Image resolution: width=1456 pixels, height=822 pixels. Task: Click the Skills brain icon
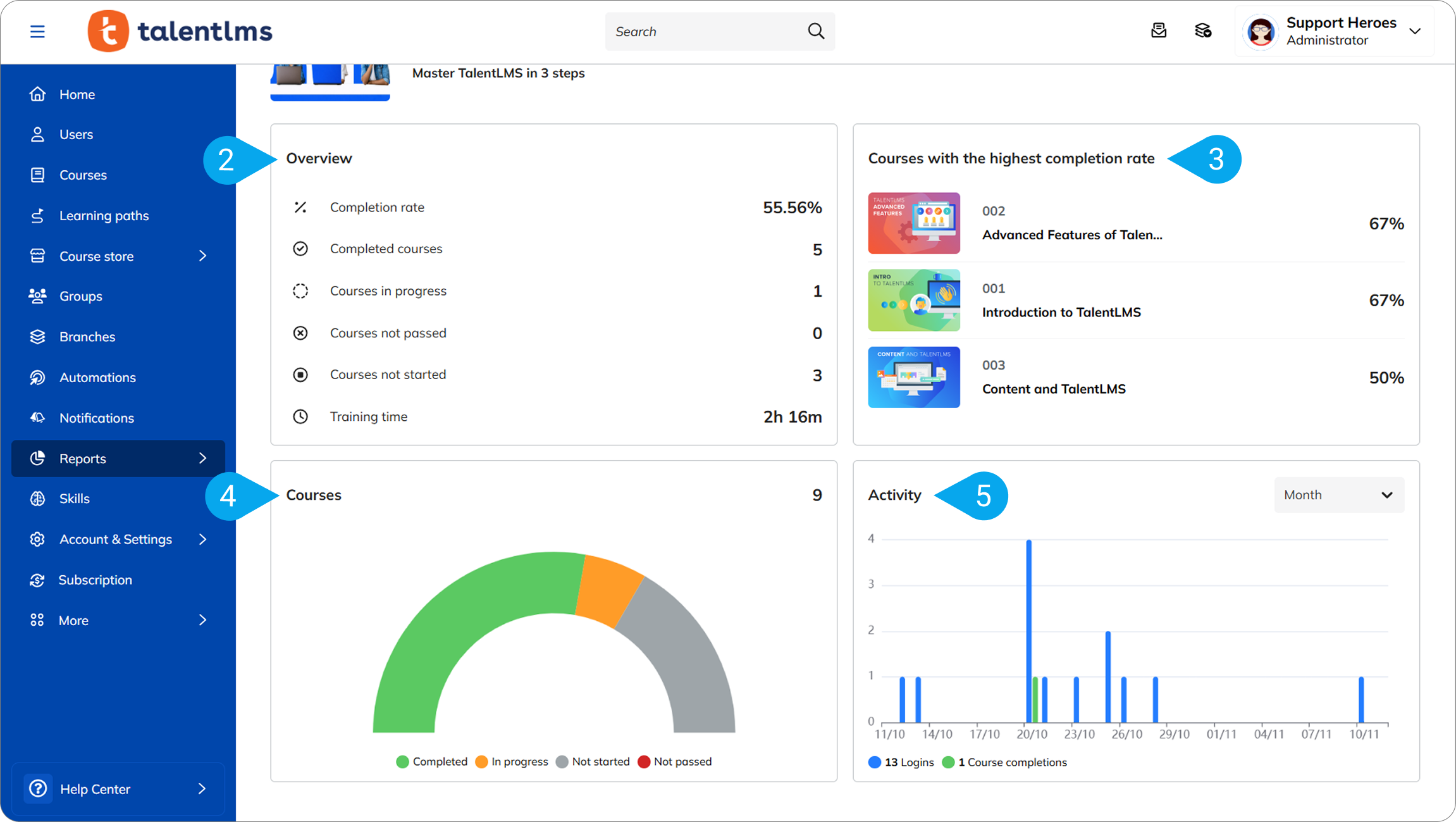tap(37, 499)
